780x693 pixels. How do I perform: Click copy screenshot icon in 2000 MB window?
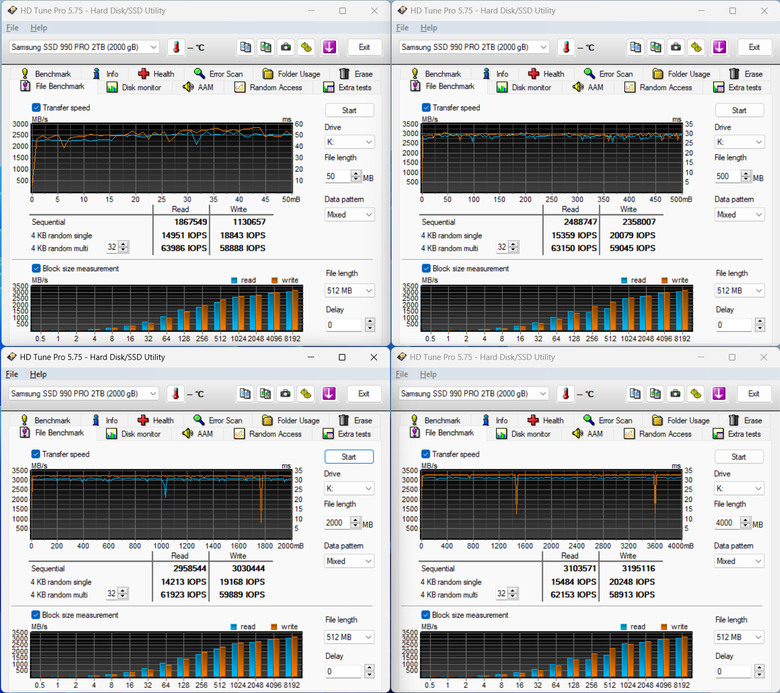coord(266,394)
